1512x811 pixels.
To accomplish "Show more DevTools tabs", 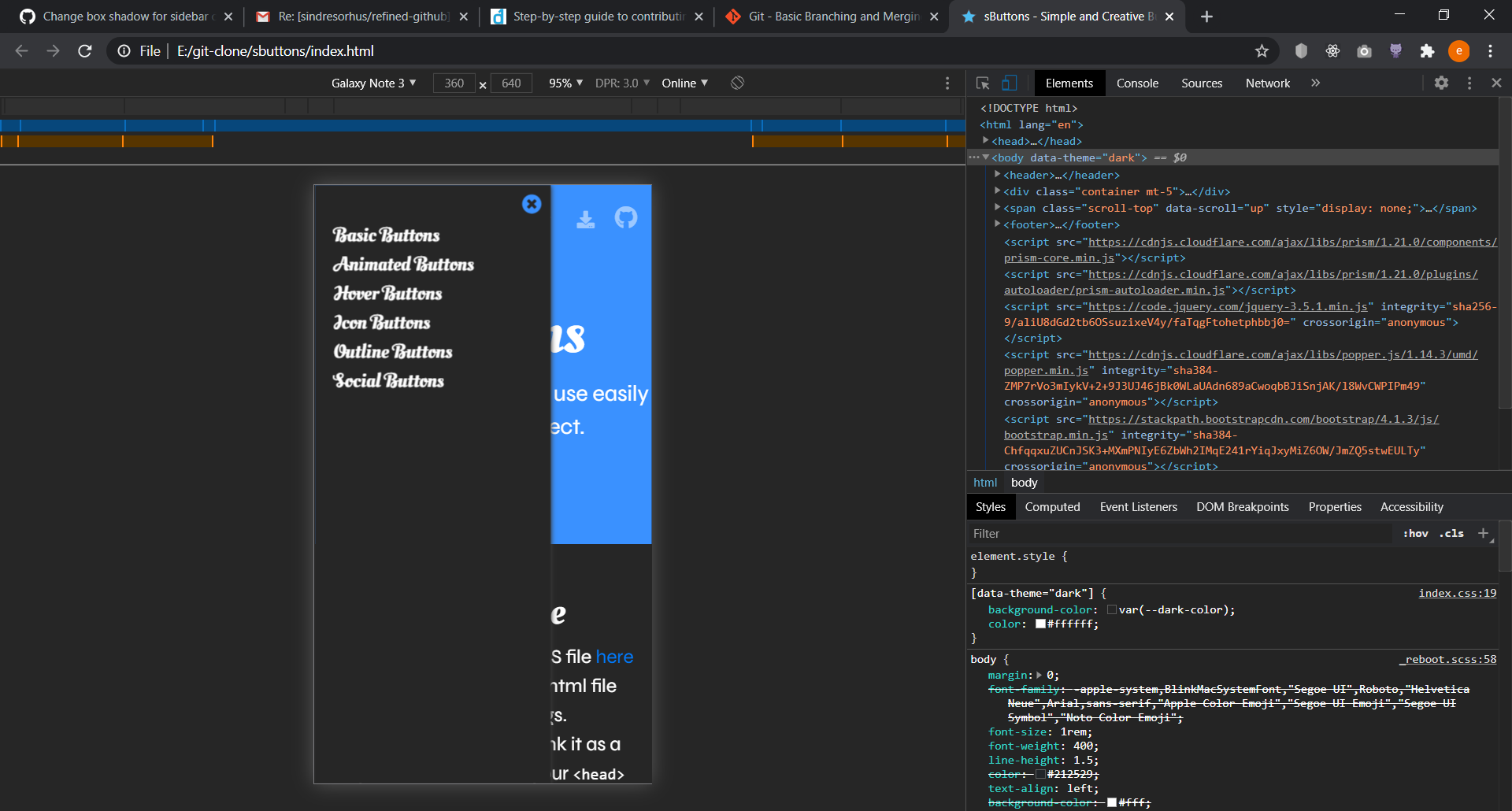I will coord(1315,83).
